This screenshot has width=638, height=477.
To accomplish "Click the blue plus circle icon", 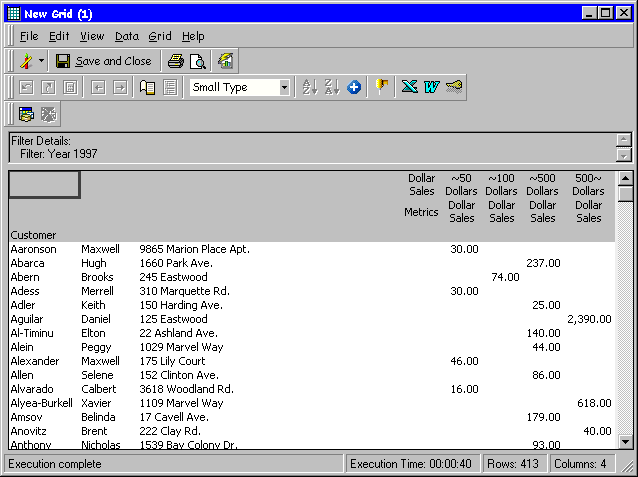I will [x=354, y=87].
